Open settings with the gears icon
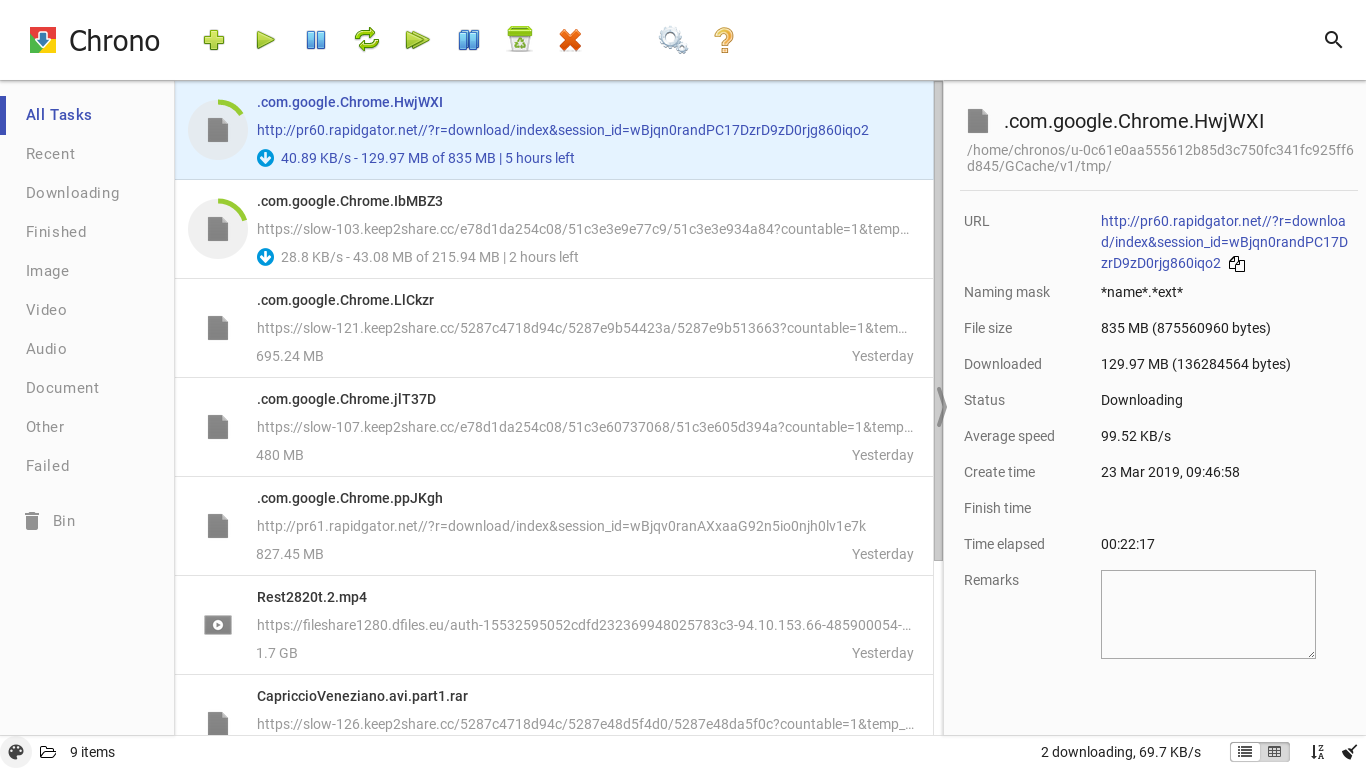Image resolution: width=1366 pixels, height=768 pixels. [x=673, y=40]
